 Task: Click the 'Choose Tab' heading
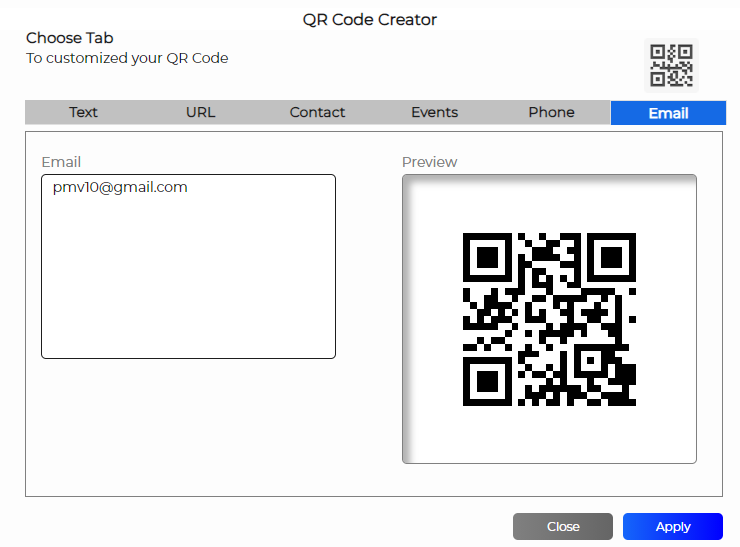(x=70, y=38)
